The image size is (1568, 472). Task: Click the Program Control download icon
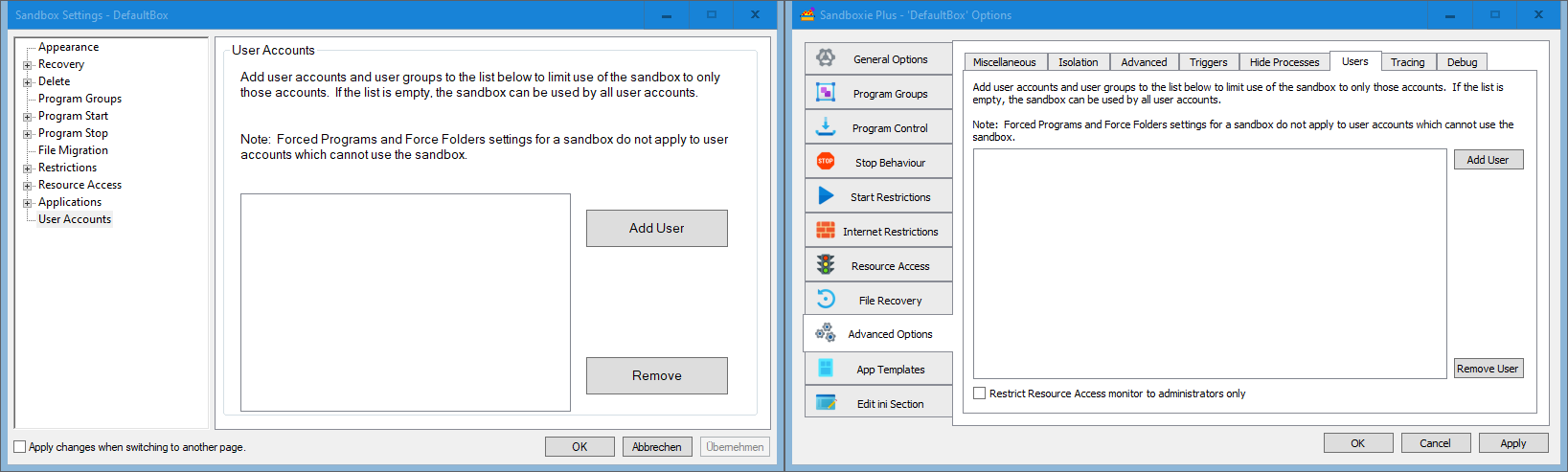coord(826,127)
